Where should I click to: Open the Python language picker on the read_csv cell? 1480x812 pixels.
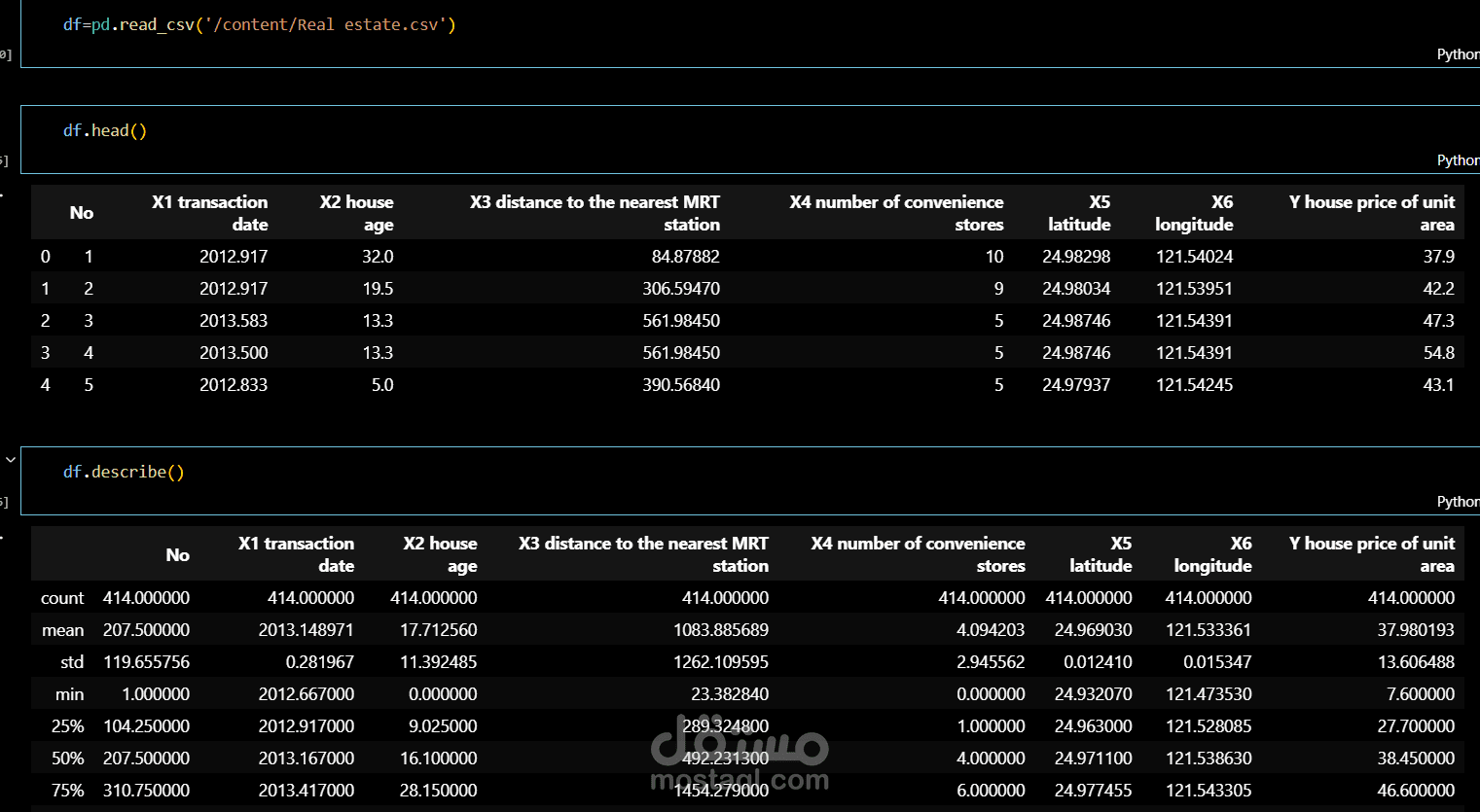(x=1458, y=54)
